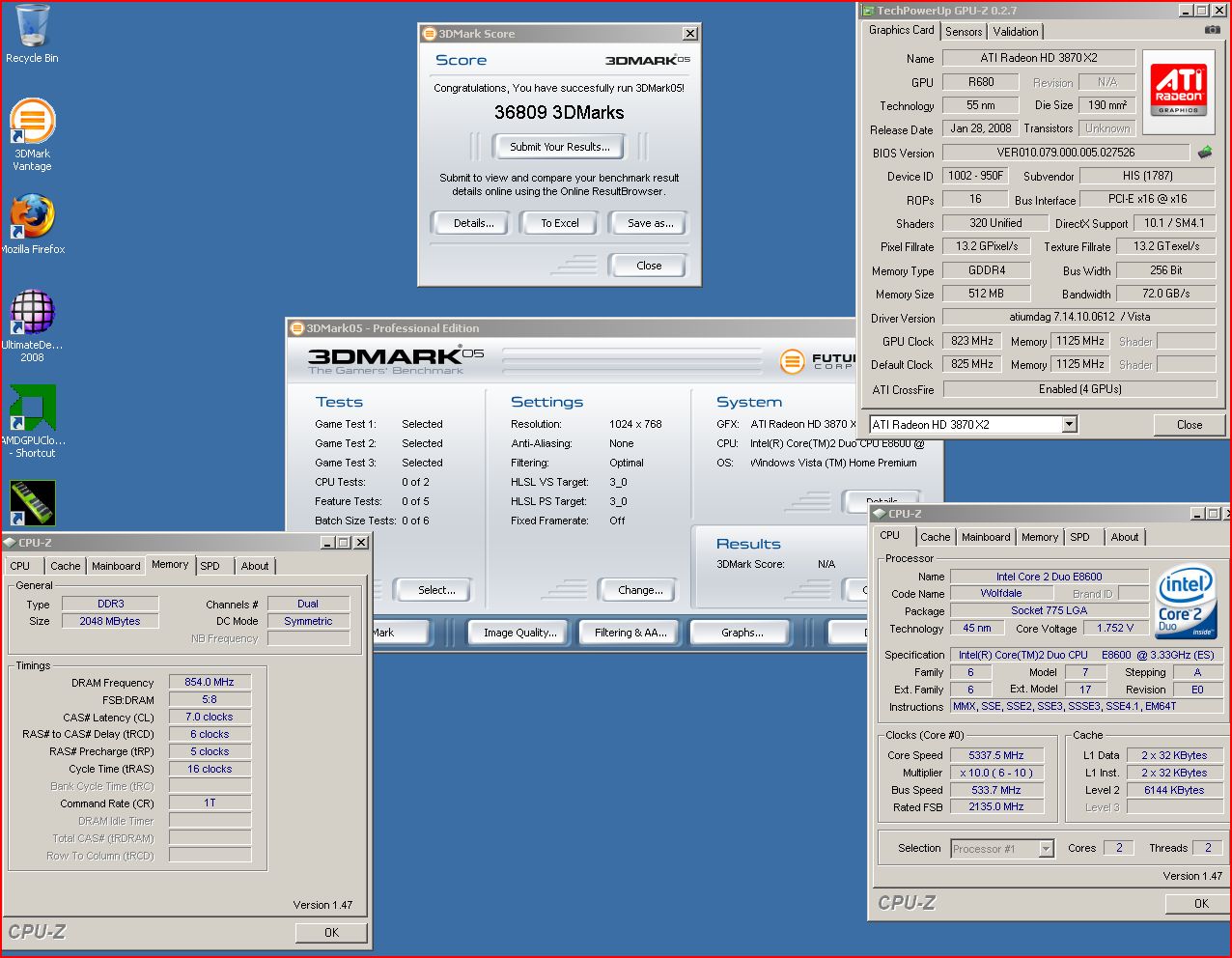The width and height of the screenshot is (1232, 958).
Task: Open About tab in right CPU-Z window
Action: 1124,537
